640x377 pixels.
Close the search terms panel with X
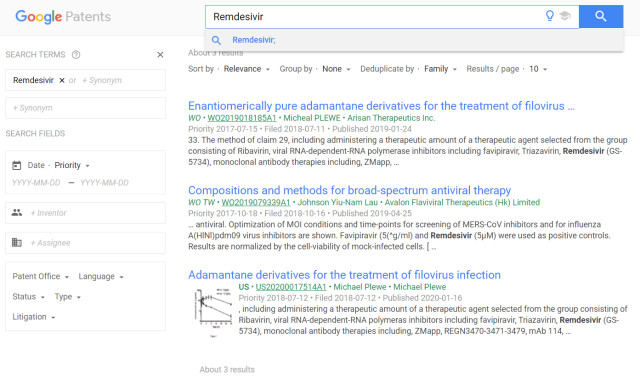(160, 55)
